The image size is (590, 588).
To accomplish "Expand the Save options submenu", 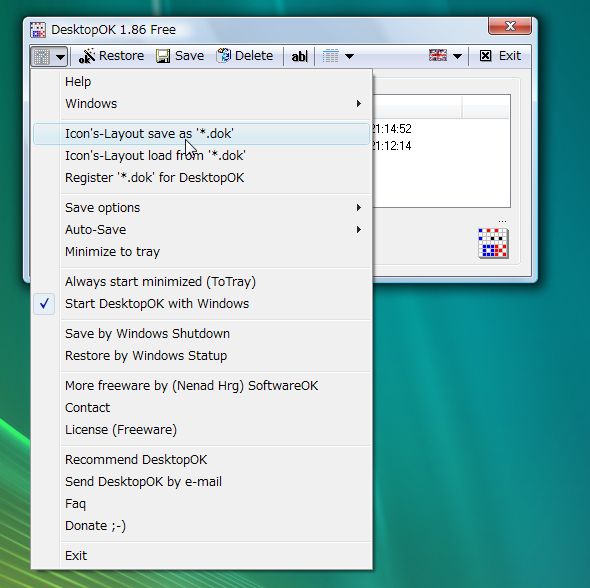I will [202, 208].
